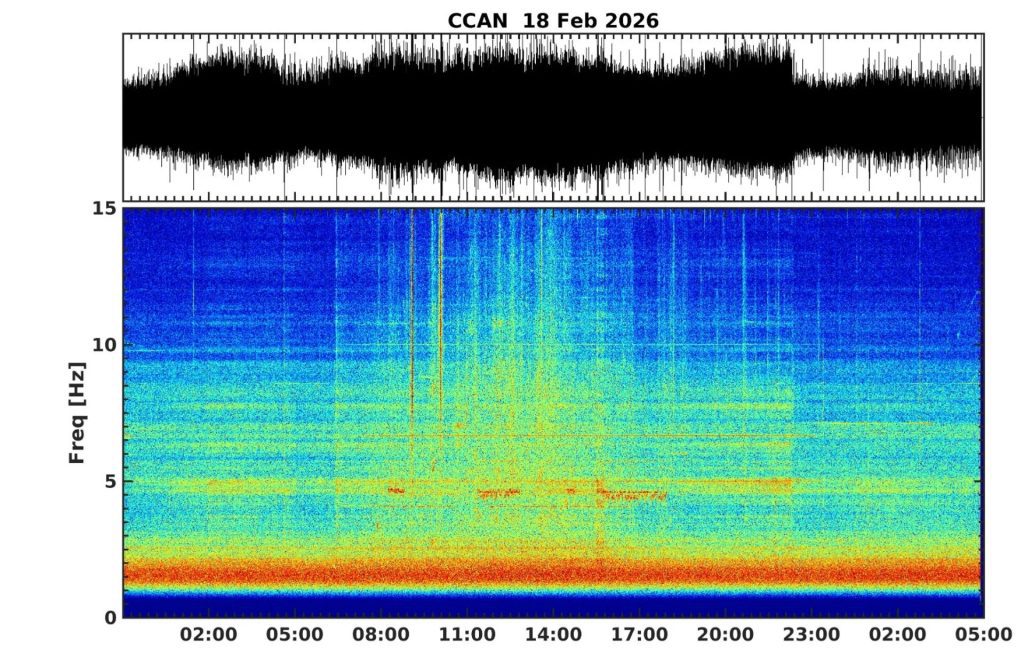Click the 17:00 time axis label
The image size is (1024, 671).
tap(639, 635)
